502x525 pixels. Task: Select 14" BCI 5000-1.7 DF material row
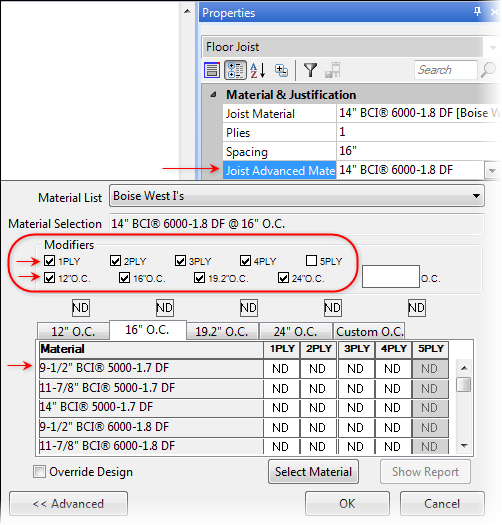point(151,407)
